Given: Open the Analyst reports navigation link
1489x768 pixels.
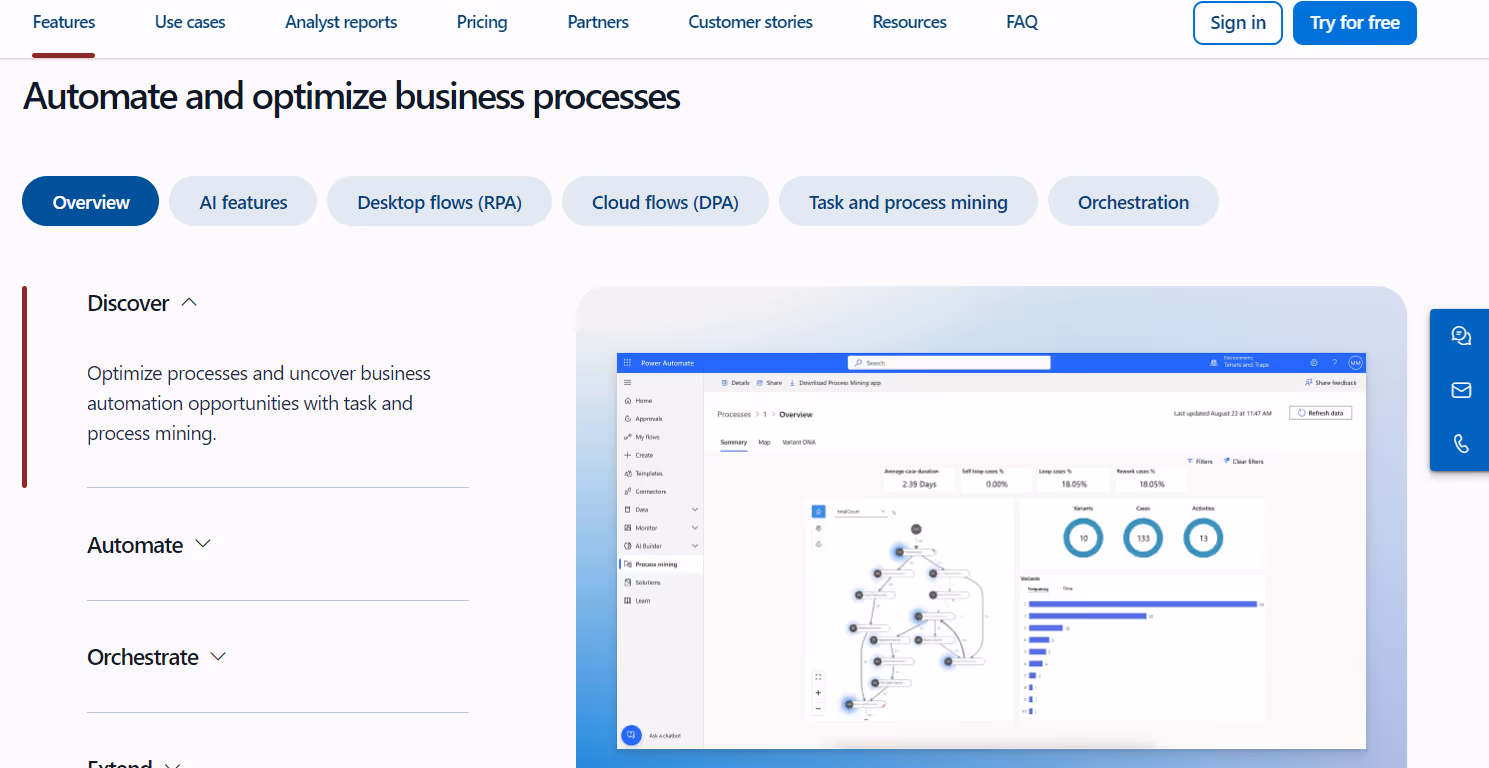Looking at the screenshot, I should point(341,22).
